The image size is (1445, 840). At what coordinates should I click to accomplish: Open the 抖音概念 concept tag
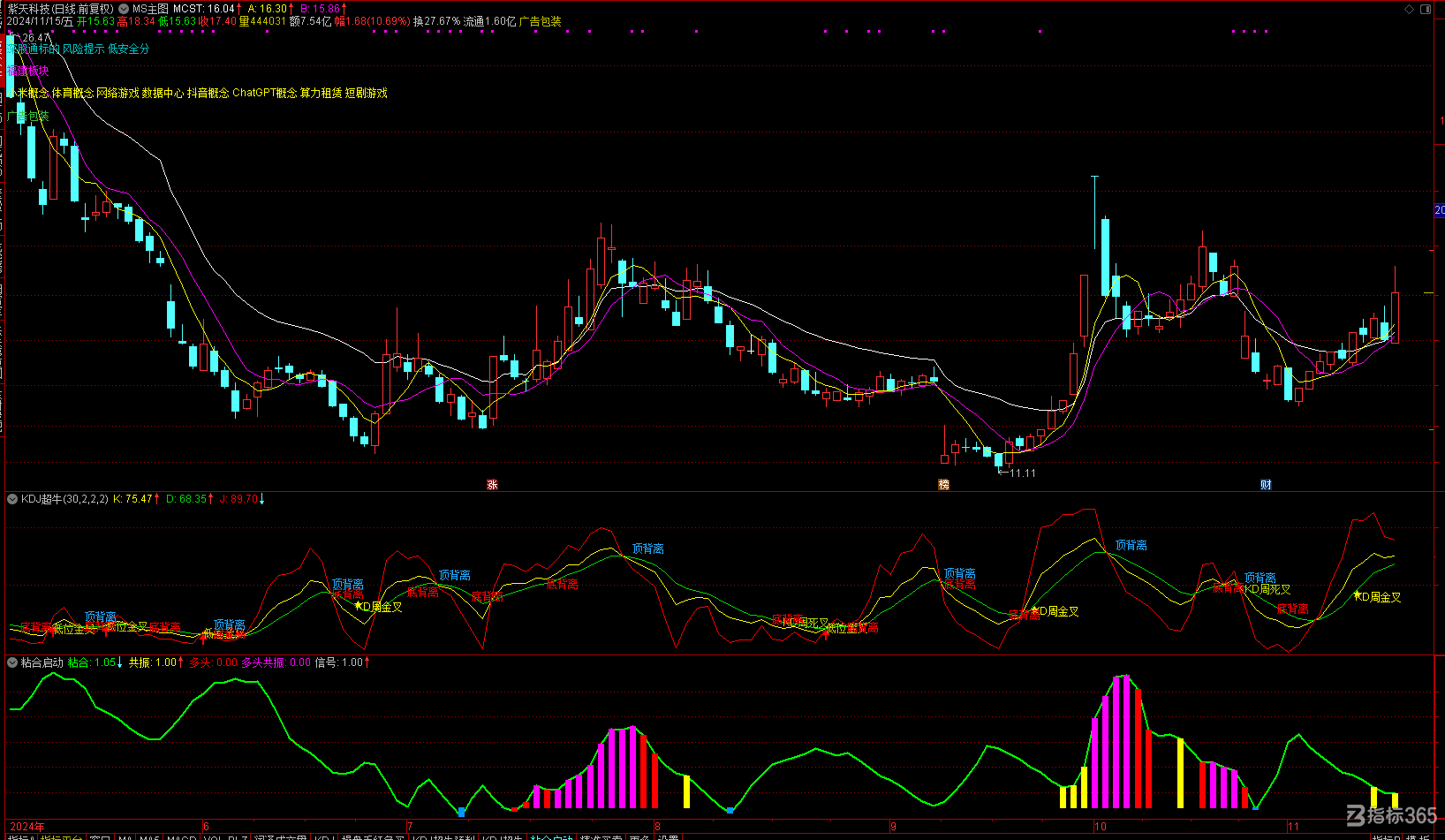click(x=208, y=93)
